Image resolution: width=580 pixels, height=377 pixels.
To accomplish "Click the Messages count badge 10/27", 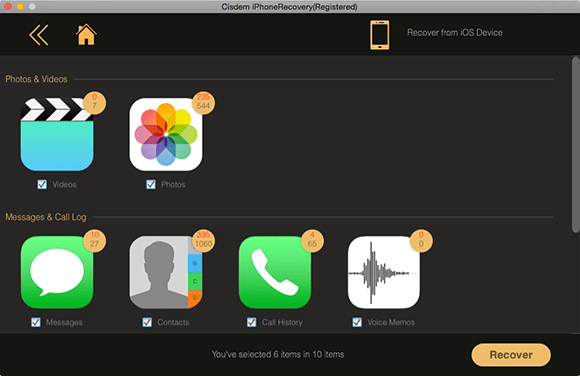I will (94, 240).
